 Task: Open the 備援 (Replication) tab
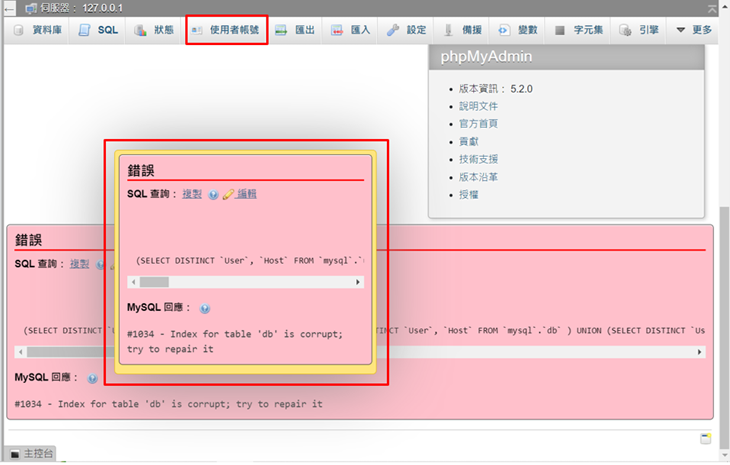click(x=462, y=30)
